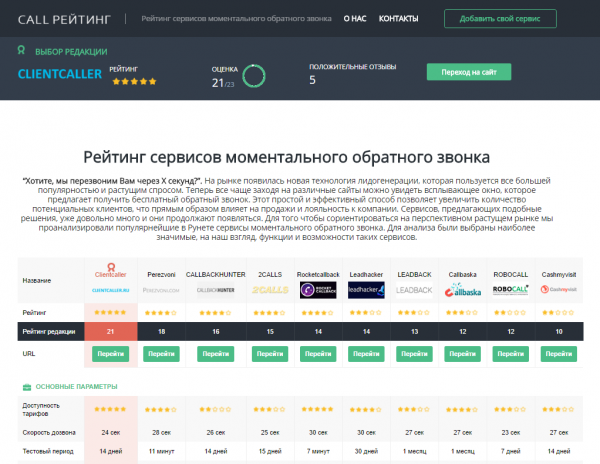Click Перейти button for CALLBACKHUNTER
Viewport: 600px width, 464px height.
[215, 354]
